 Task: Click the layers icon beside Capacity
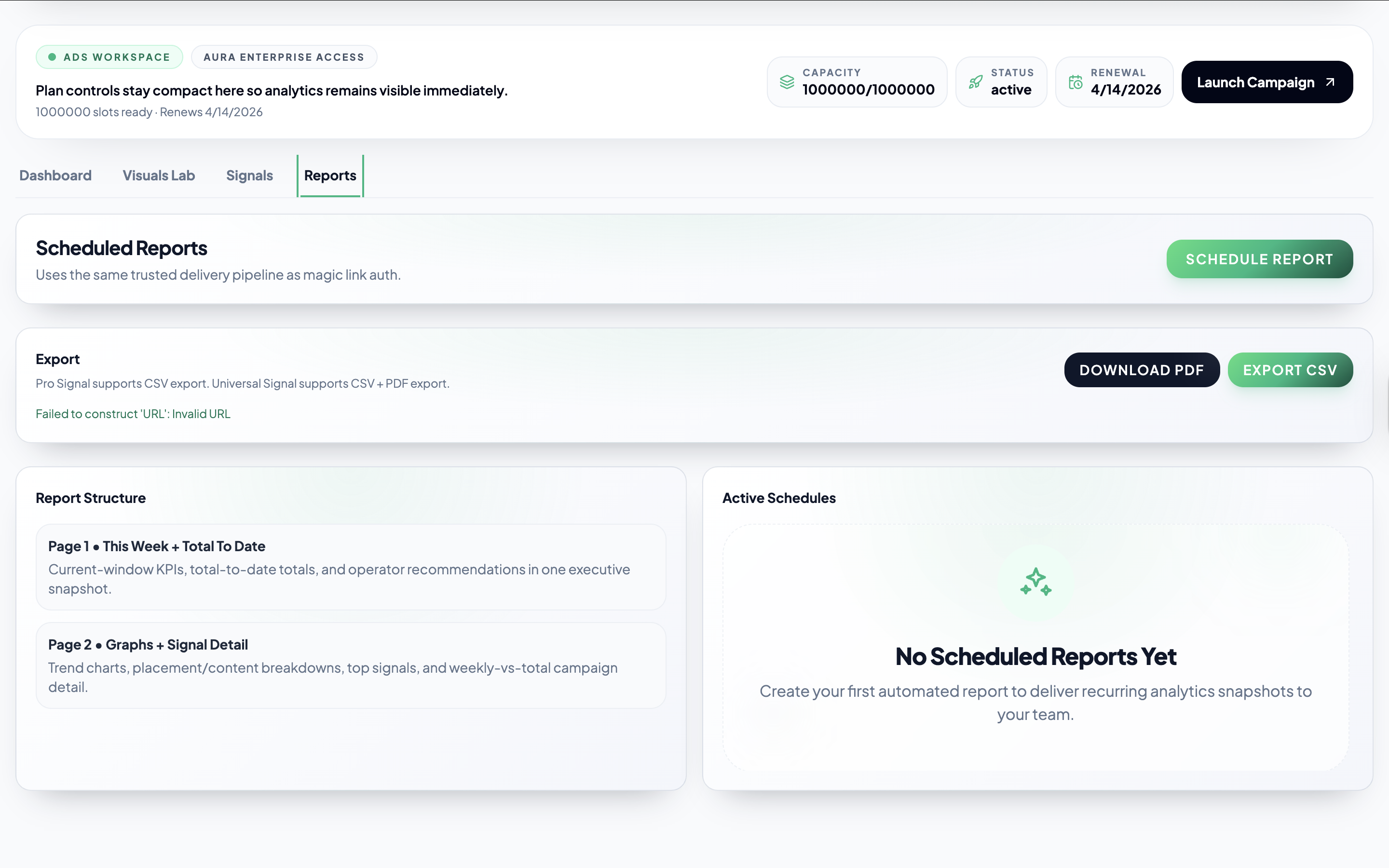coord(787,81)
